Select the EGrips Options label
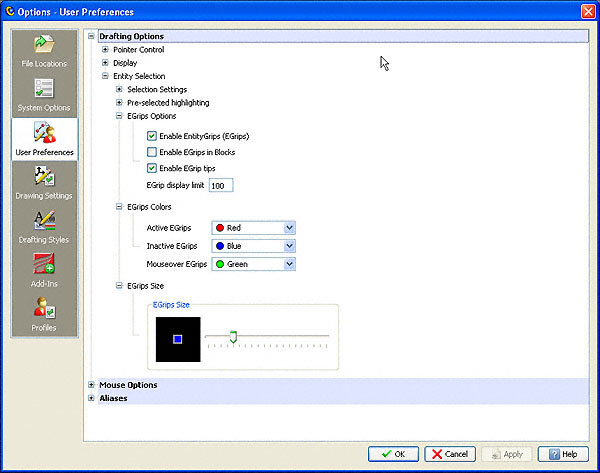Image resolution: width=600 pixels, height=473 pixels. click(x=152, y=116)
